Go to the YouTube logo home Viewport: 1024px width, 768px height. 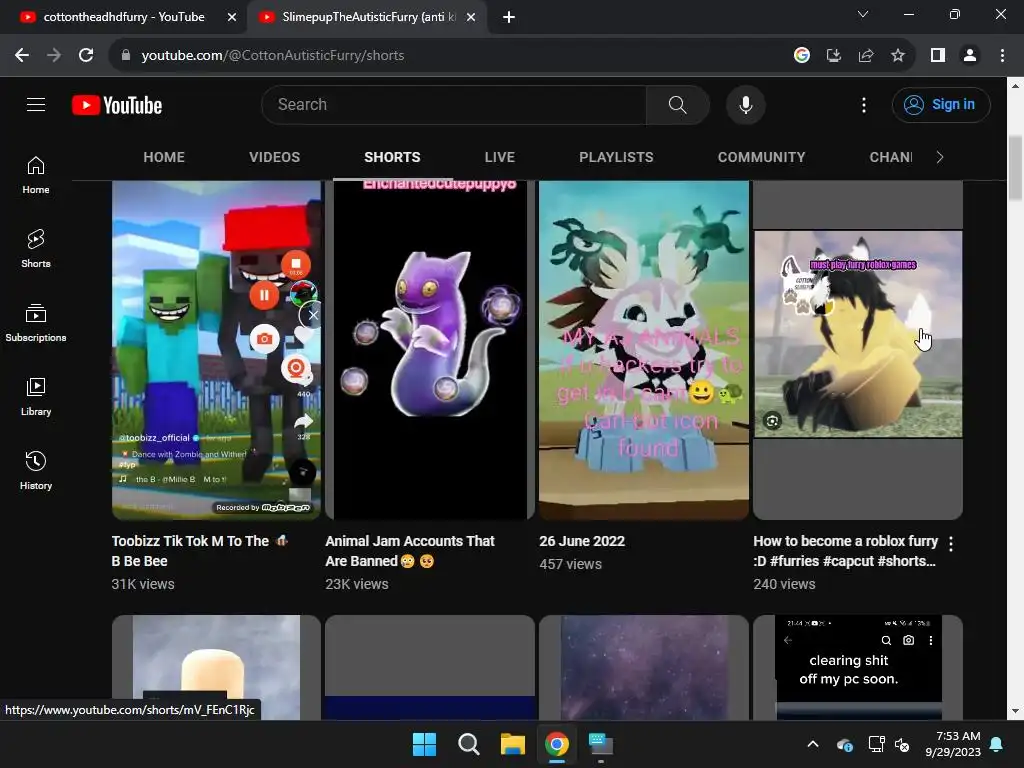tap(117, 105)
